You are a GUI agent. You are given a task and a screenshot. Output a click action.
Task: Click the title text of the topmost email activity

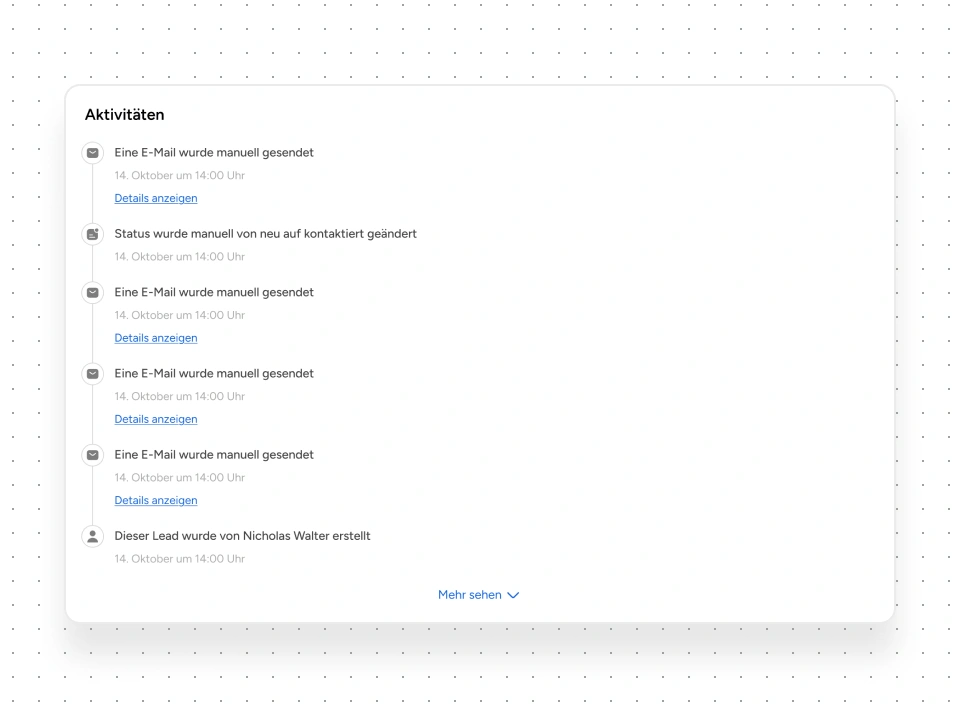tap(214, 153)
